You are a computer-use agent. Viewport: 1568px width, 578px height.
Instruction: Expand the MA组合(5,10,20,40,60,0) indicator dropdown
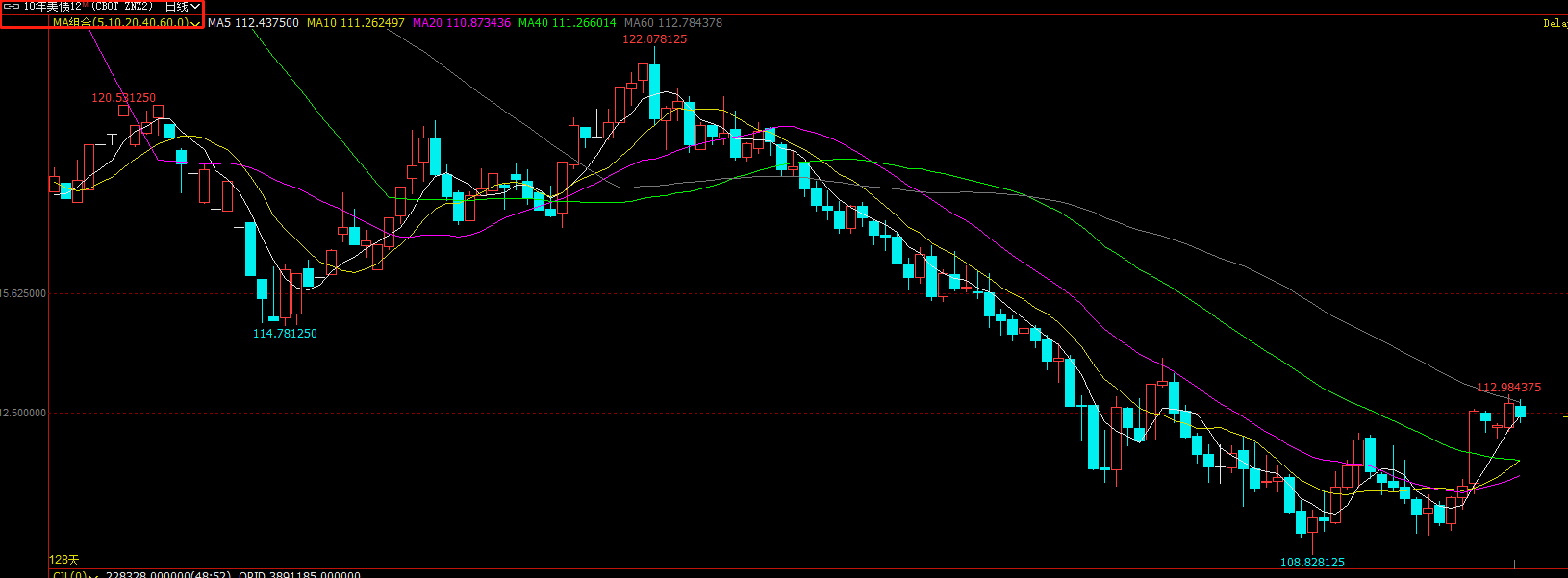point(126,22)
